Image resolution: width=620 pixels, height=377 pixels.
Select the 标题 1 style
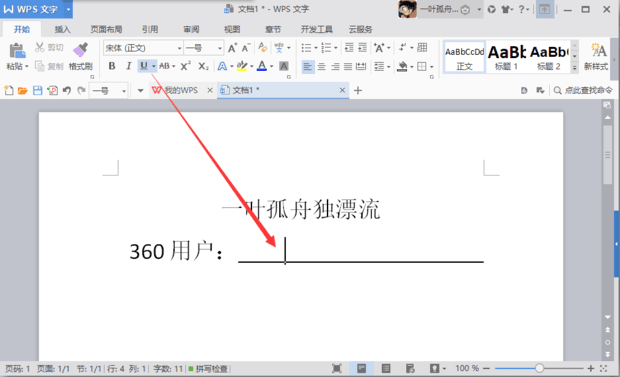tap(507, 57)
